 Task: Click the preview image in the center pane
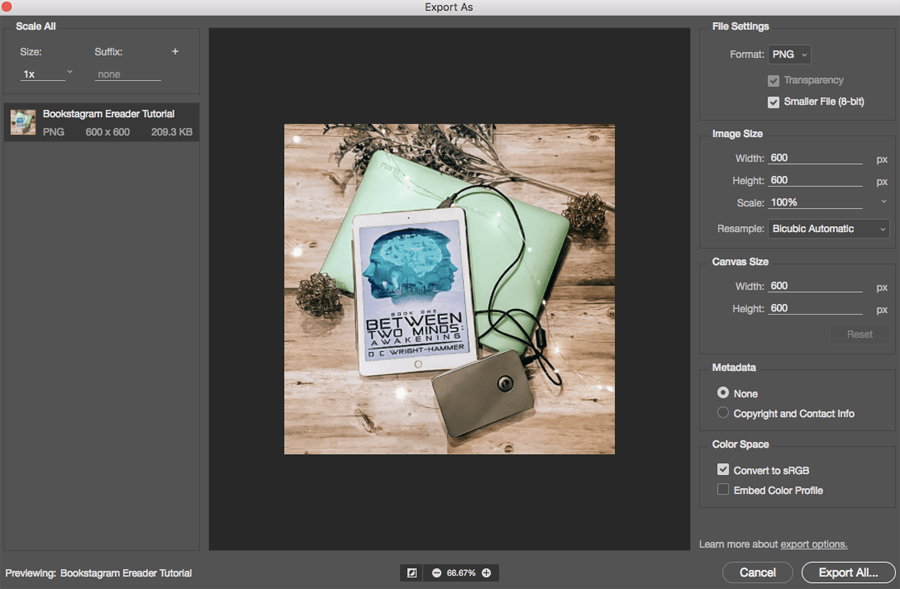point(449,289)
